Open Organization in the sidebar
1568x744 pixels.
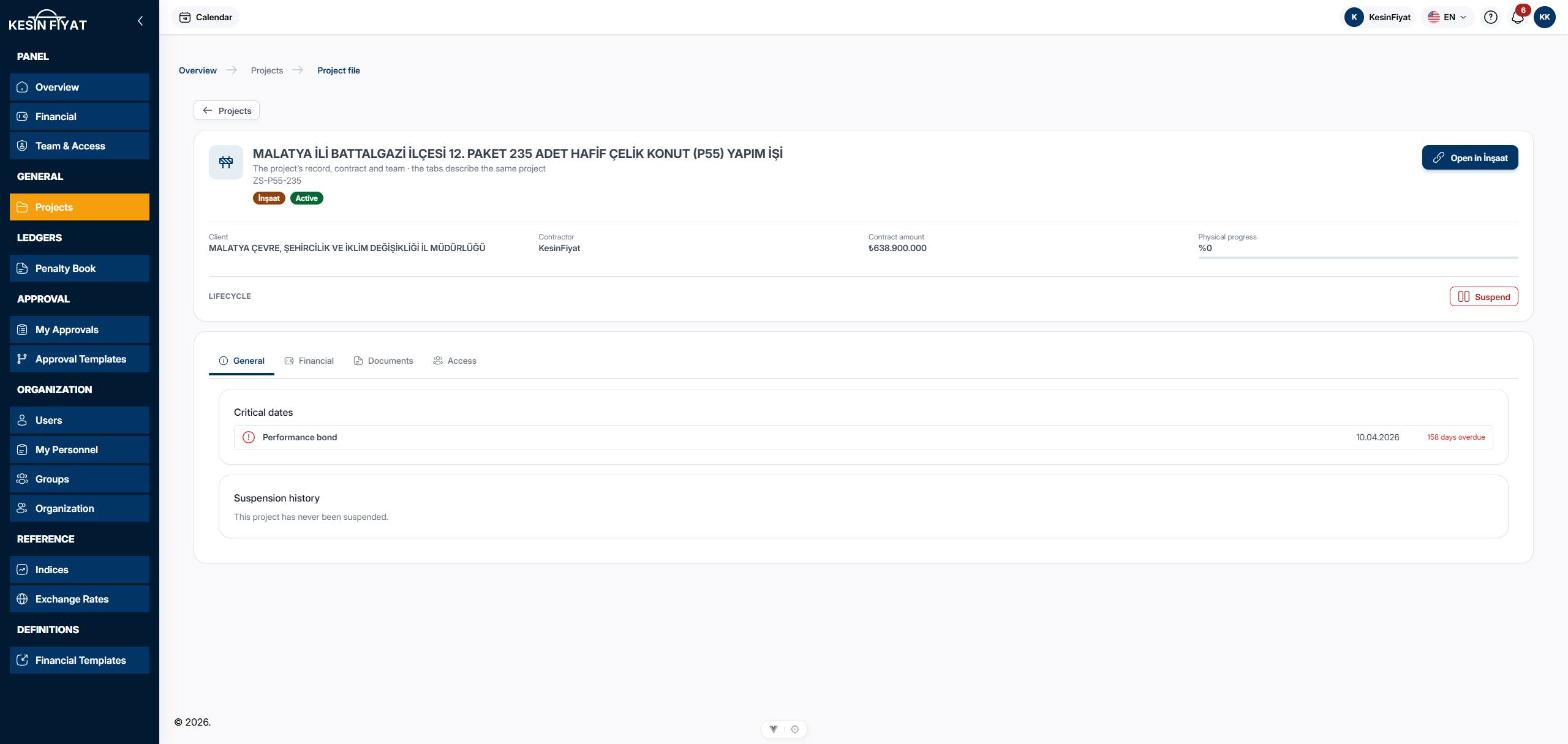point(79,508)
